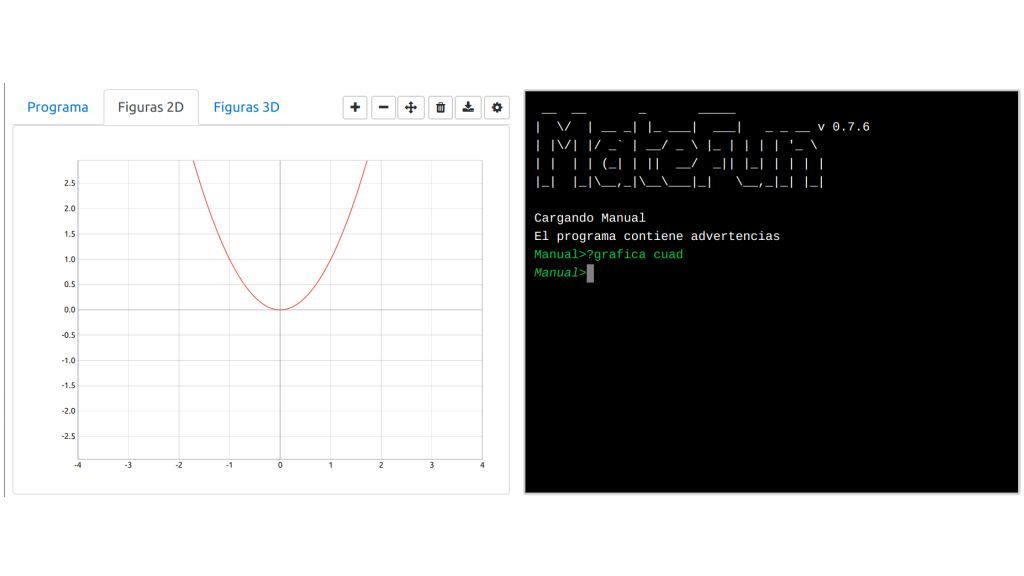
Task: Click x-axis label -2
Action: (x=179, y=466)
